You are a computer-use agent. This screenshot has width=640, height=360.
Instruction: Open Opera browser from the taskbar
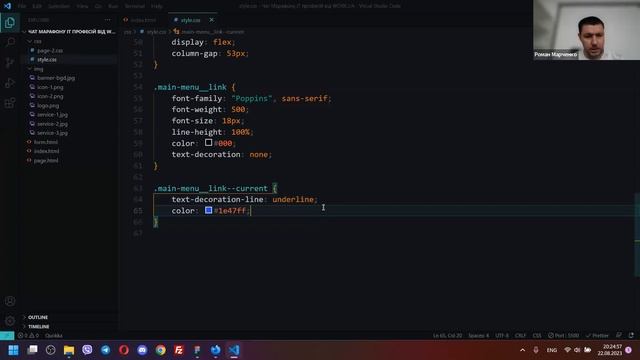124,350
